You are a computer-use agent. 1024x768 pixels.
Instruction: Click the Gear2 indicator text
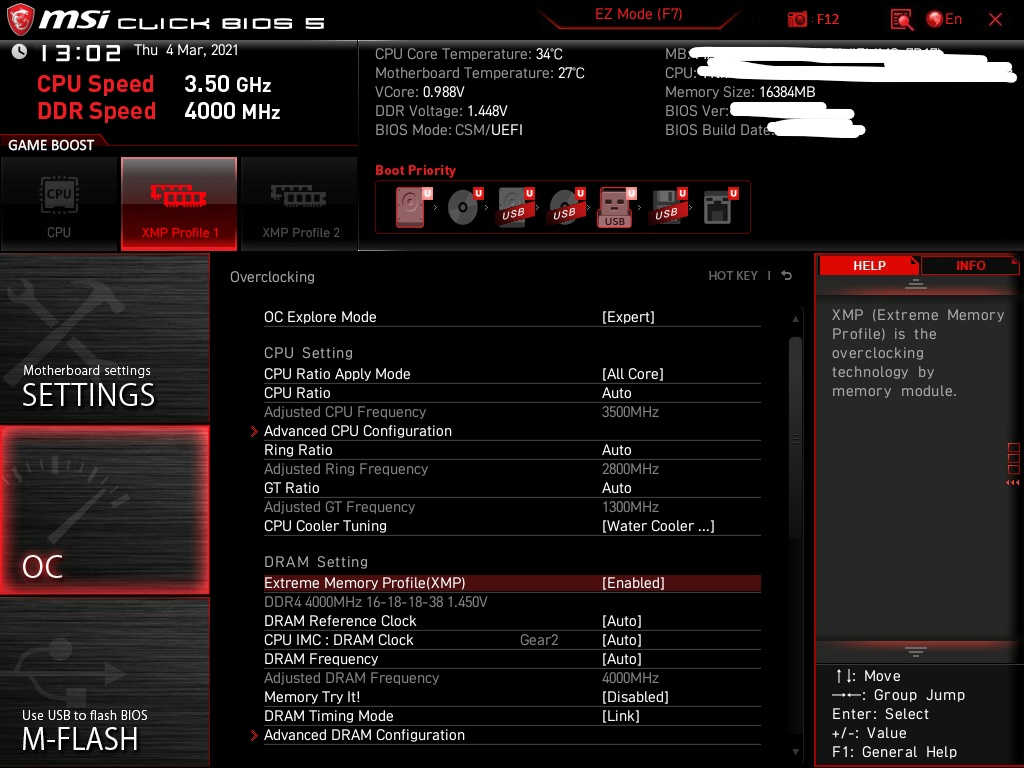point(539,640)
